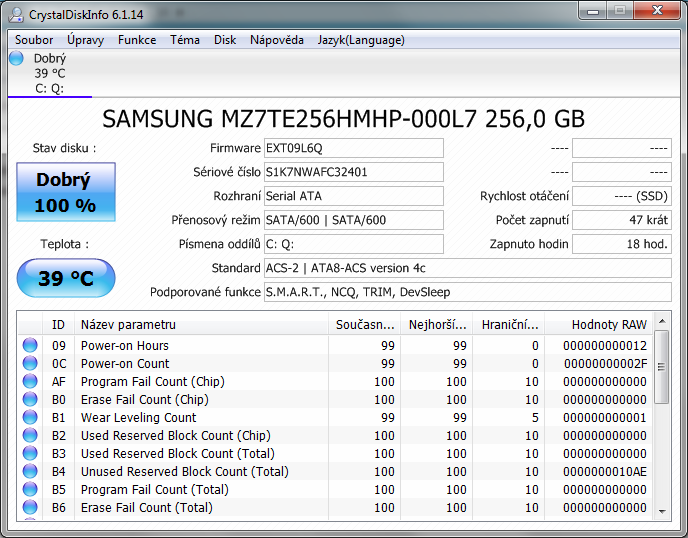Click the status orb for Wear Leveling Count
The image size is (688, 538).
click(30, 418)
